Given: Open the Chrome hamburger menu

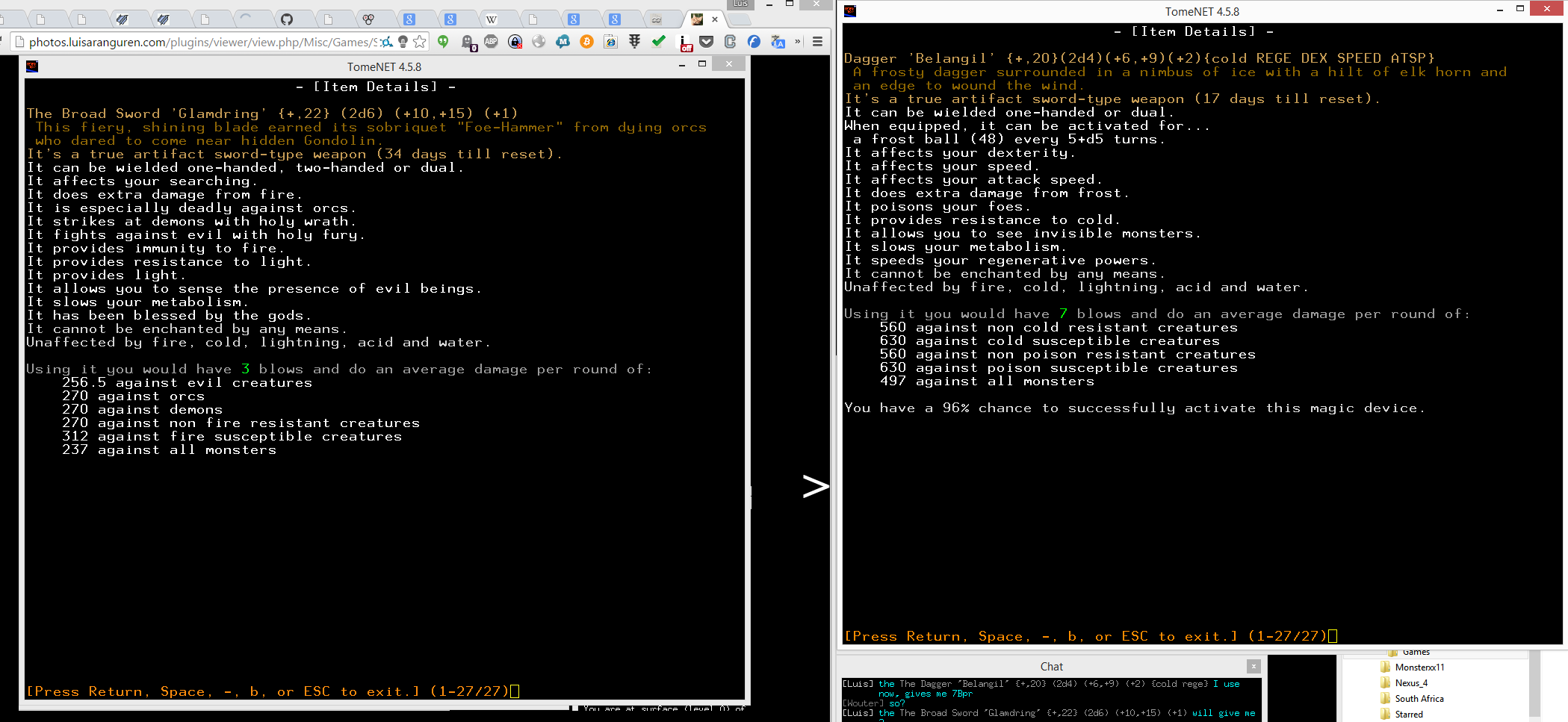Looking at the screenshot, I should (x=817, y=42).
